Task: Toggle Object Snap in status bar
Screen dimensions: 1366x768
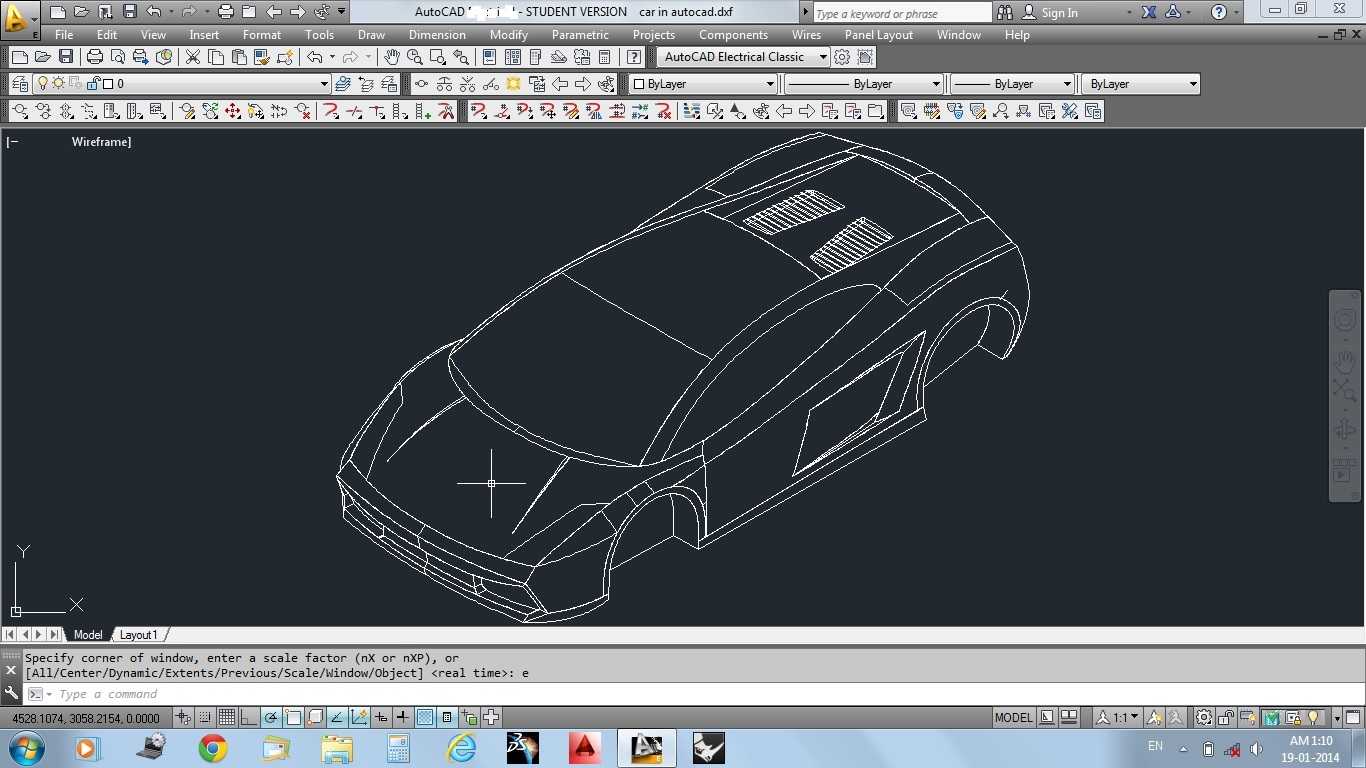Action: (x=293, y=717)
